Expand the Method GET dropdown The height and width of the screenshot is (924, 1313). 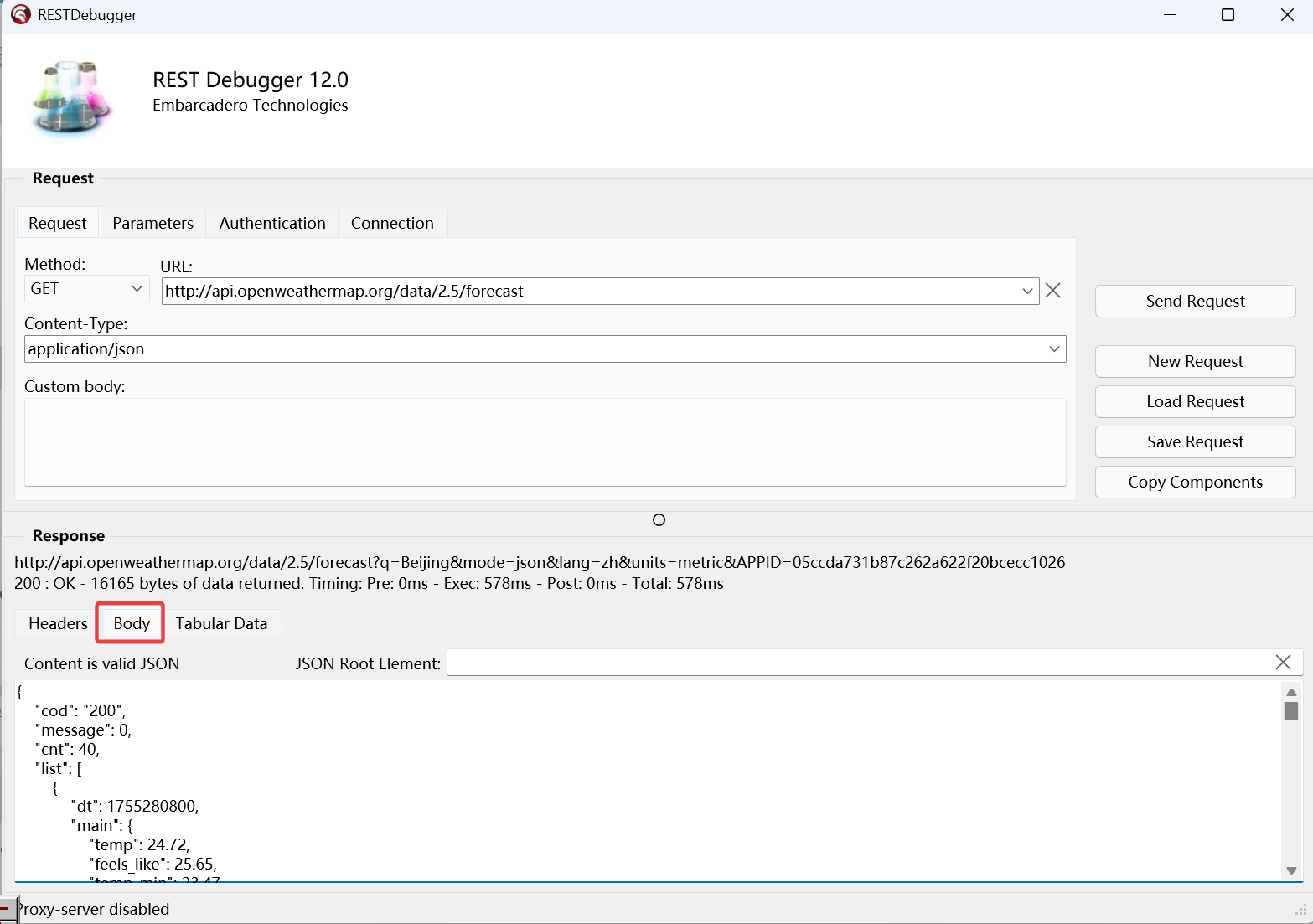point(137,289)
